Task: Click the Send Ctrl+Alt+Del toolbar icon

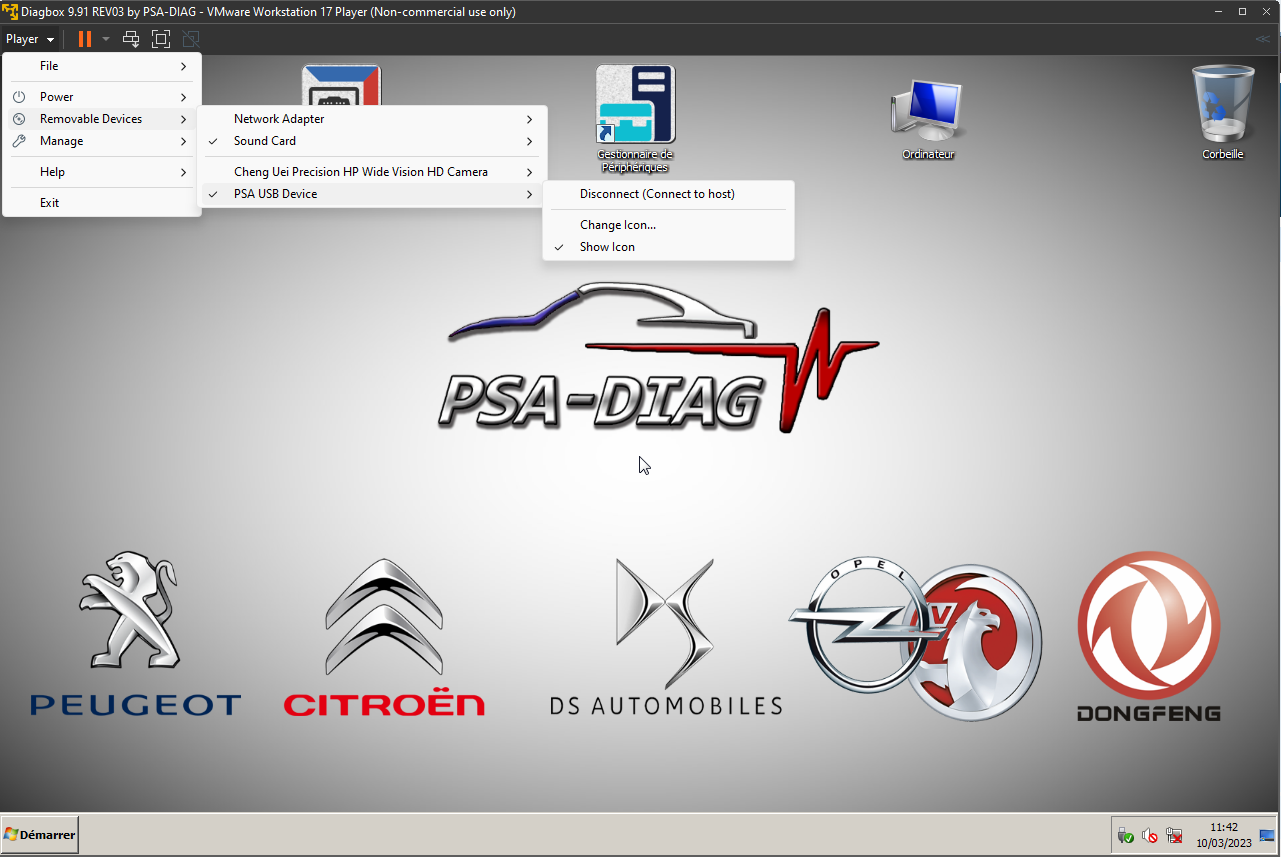Action: pyautogui.click(x=131, y=39)
